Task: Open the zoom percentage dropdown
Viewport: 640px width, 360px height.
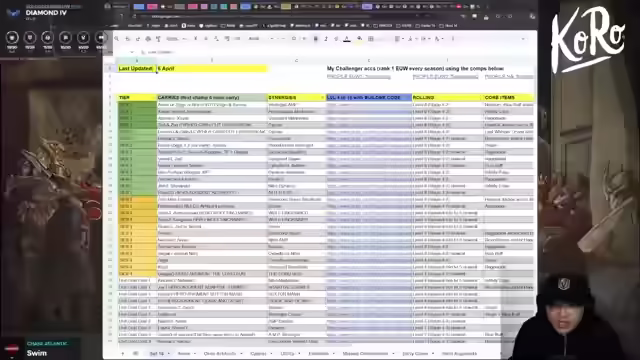Action: coord(175,39)
